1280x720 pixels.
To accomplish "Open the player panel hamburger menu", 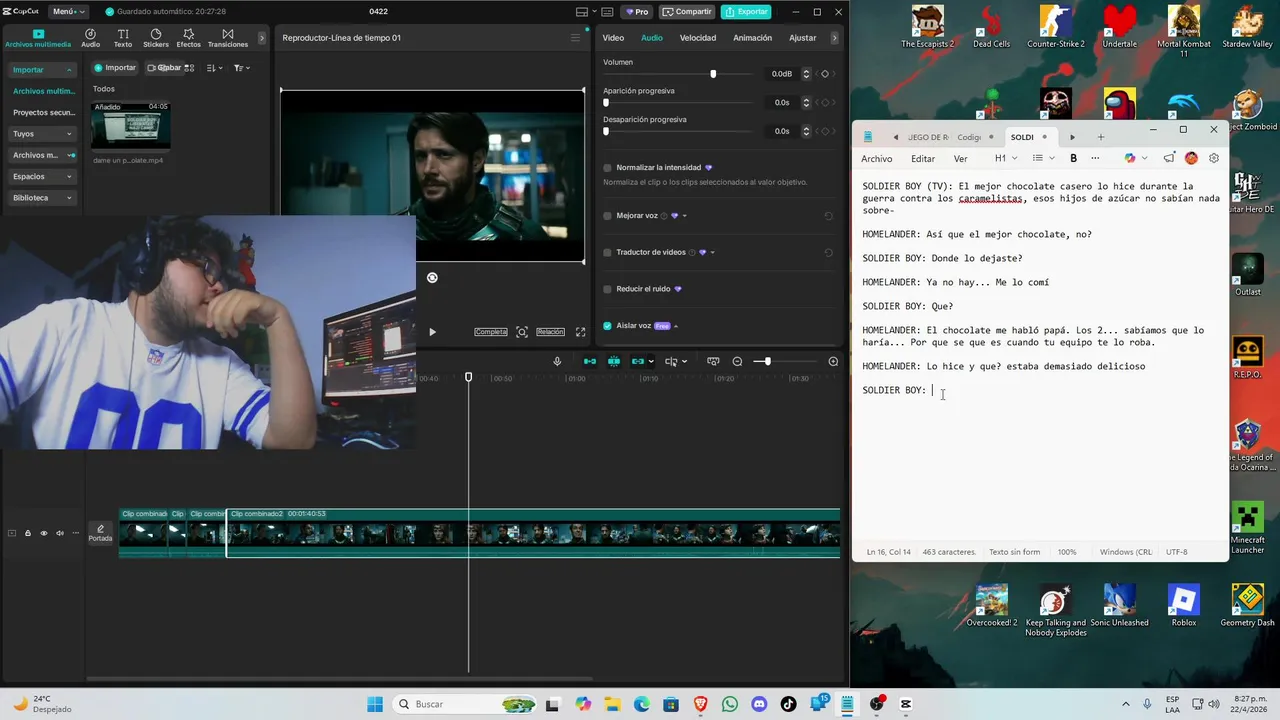I will tap(575, 38).
